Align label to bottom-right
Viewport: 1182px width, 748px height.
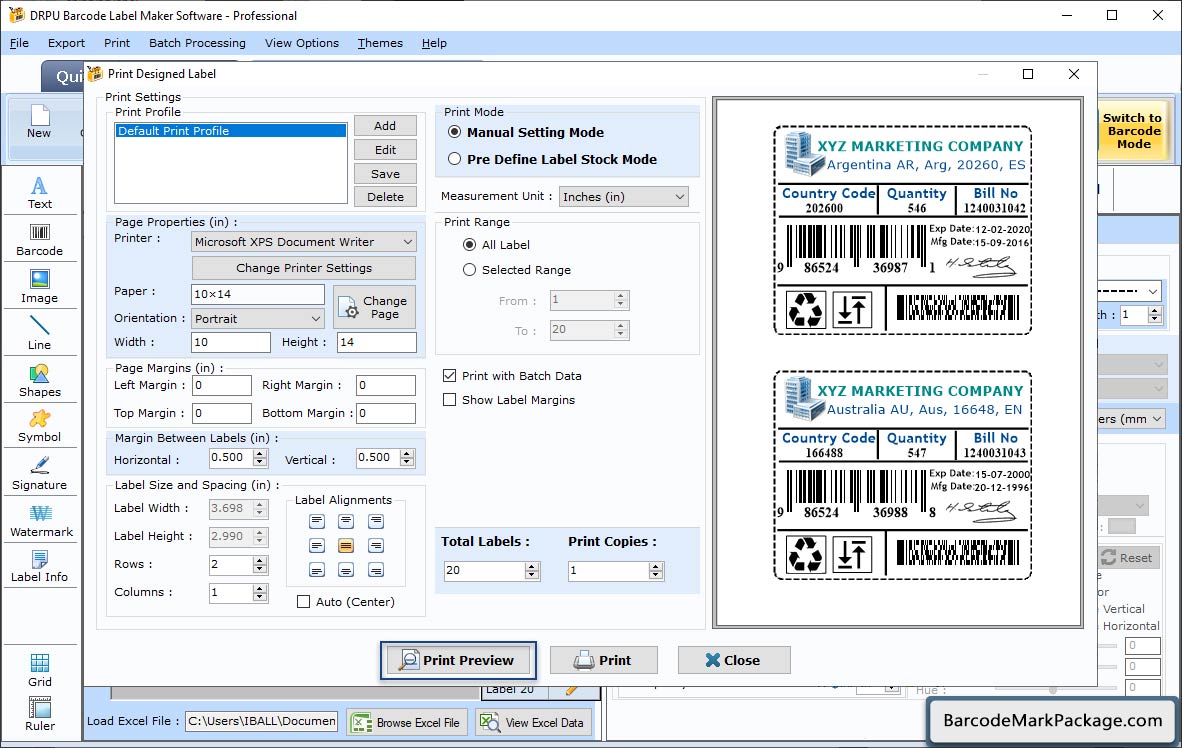(375, 570)
